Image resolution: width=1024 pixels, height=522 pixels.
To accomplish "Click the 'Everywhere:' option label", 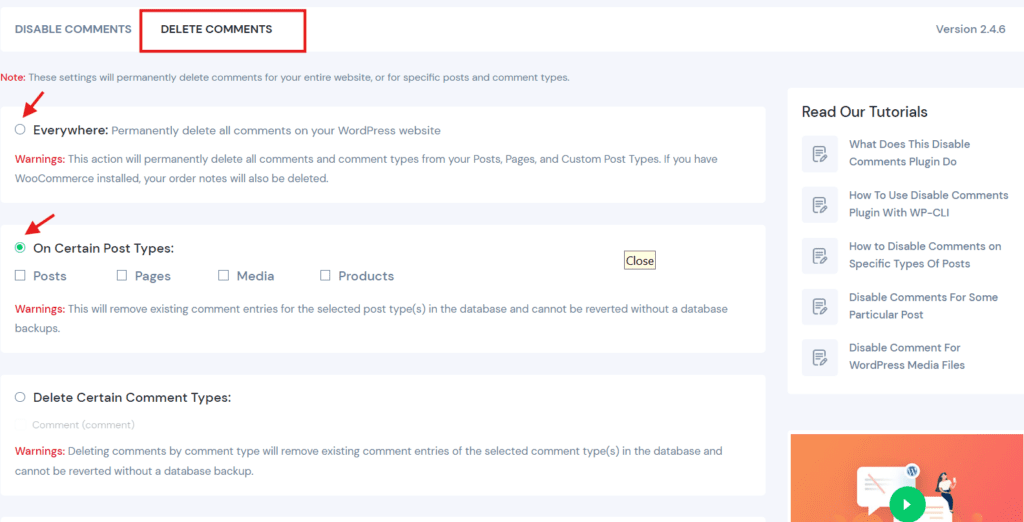I will tap(71, 130).
